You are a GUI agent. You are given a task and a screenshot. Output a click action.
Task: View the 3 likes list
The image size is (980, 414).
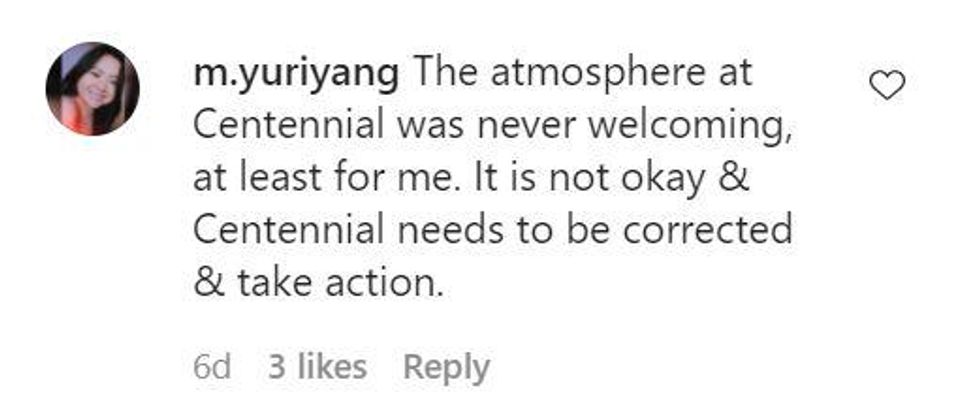click(317, 367)
